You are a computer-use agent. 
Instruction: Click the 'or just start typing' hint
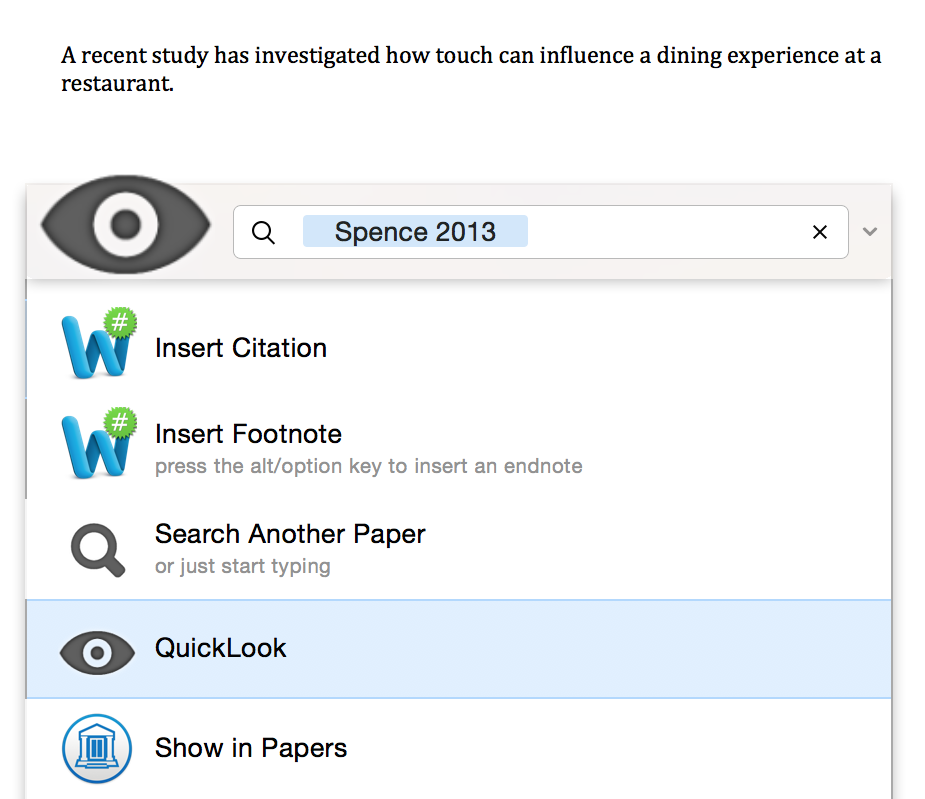(242, 566)
